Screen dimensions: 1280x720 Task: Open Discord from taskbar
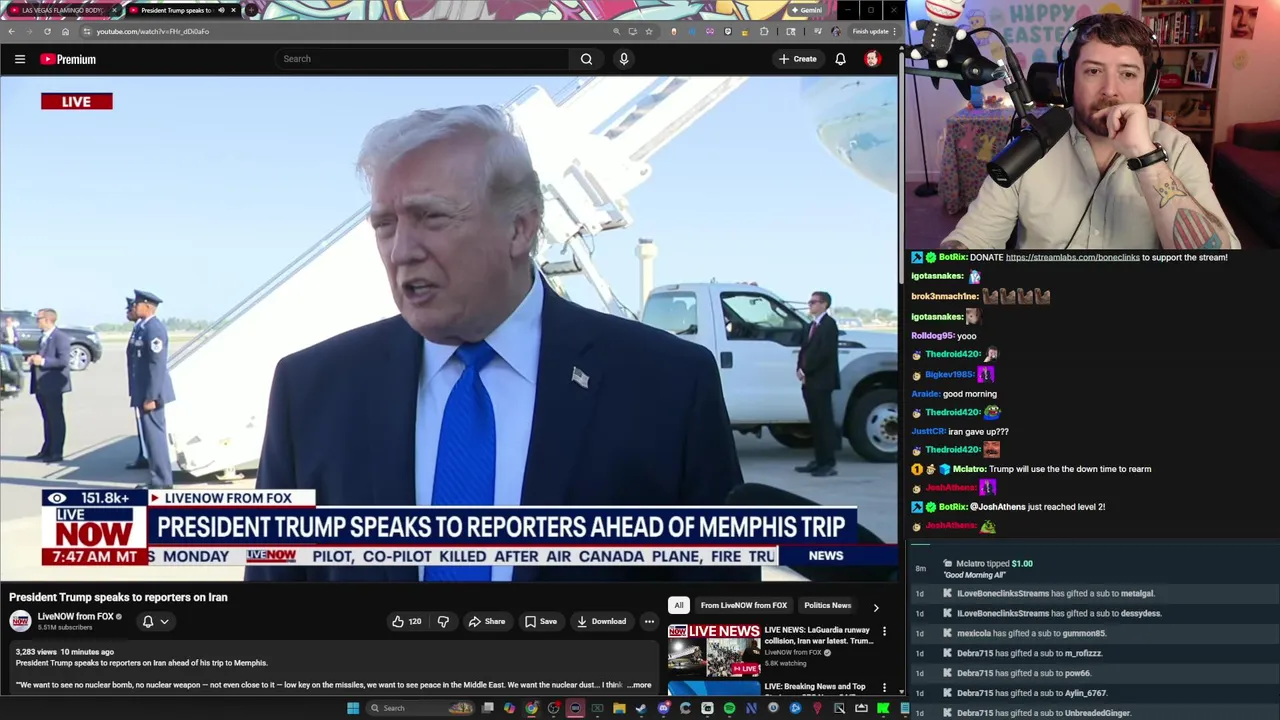663,708
